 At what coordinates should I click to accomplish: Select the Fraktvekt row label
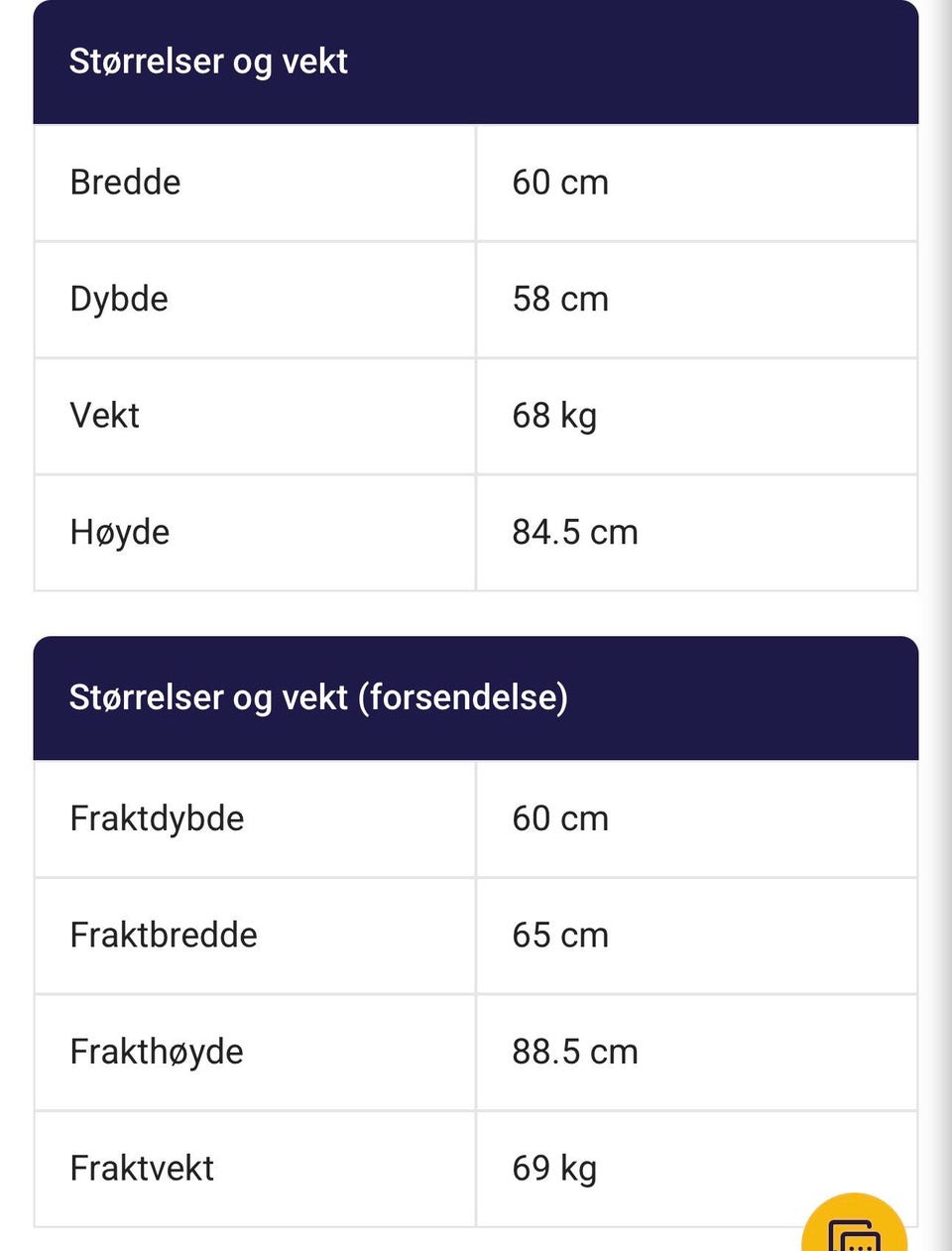[x=142, y=1169]
